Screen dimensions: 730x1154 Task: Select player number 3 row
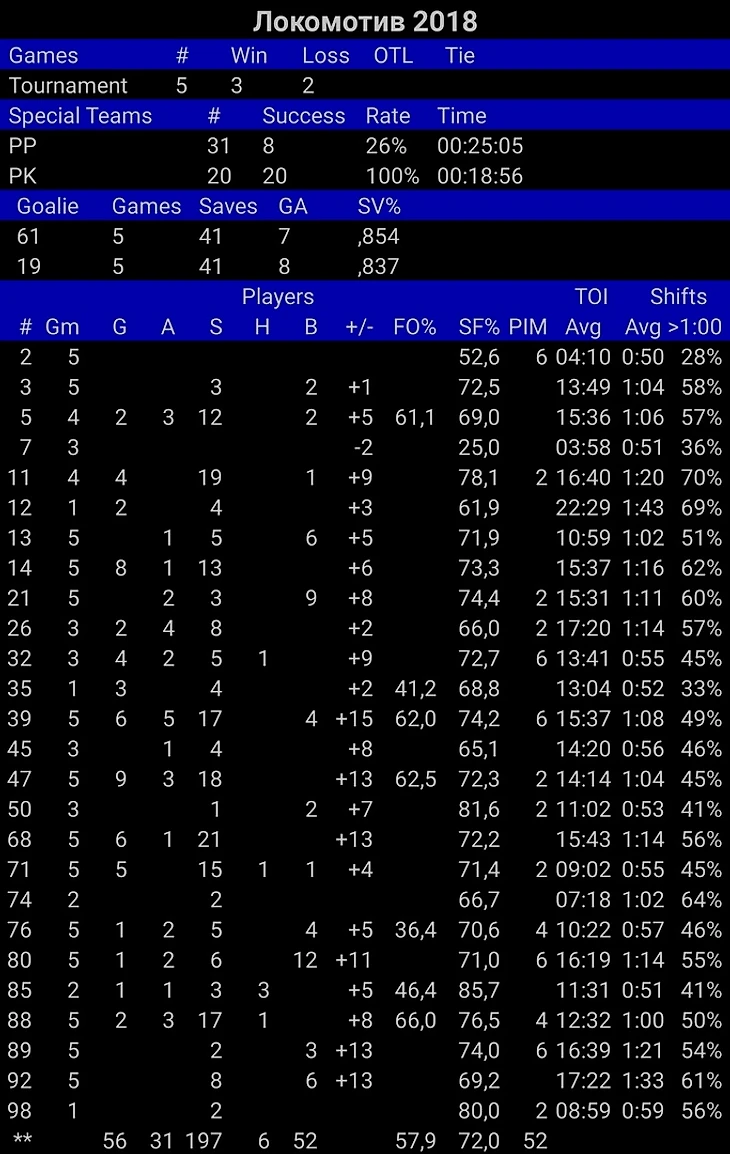[x=365, y=387]
